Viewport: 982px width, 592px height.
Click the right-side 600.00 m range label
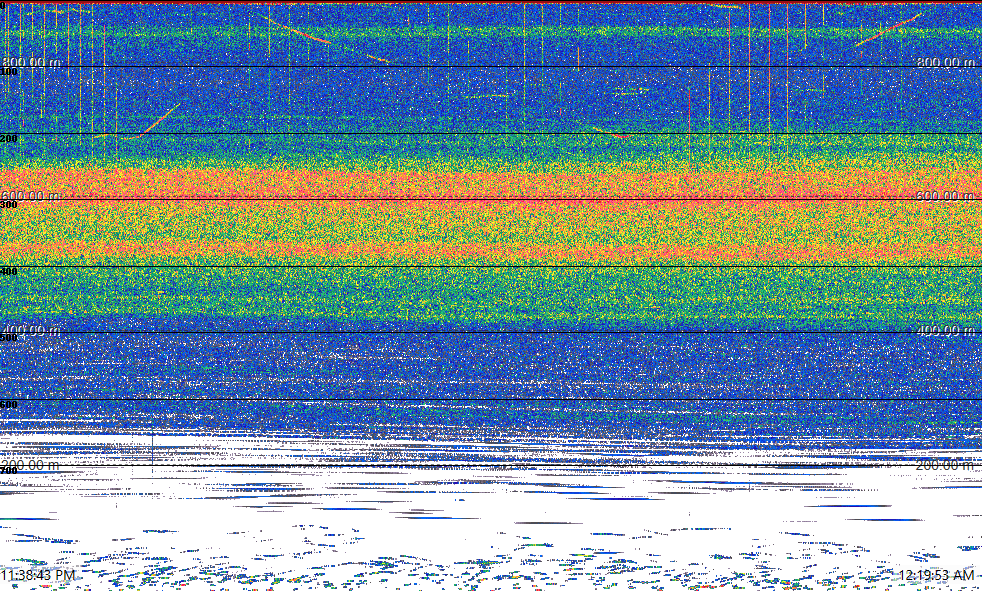click(946, 195)
